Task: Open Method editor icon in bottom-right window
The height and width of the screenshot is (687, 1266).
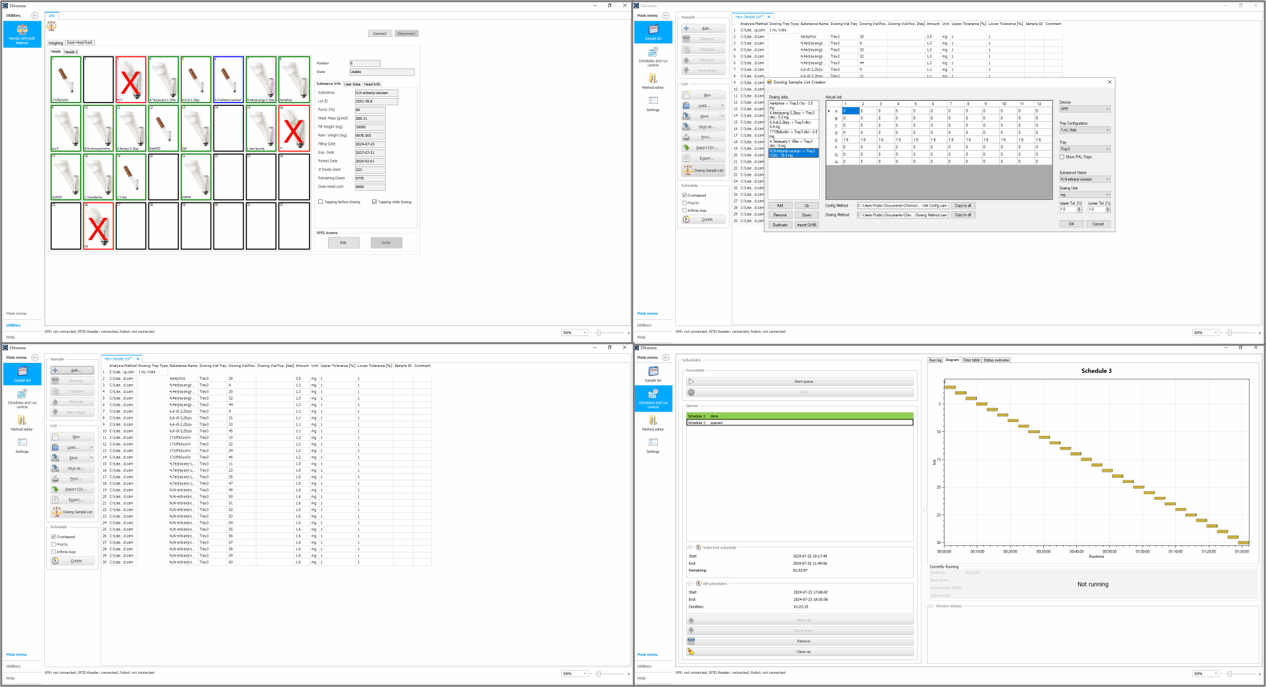Action: (653, 422)
